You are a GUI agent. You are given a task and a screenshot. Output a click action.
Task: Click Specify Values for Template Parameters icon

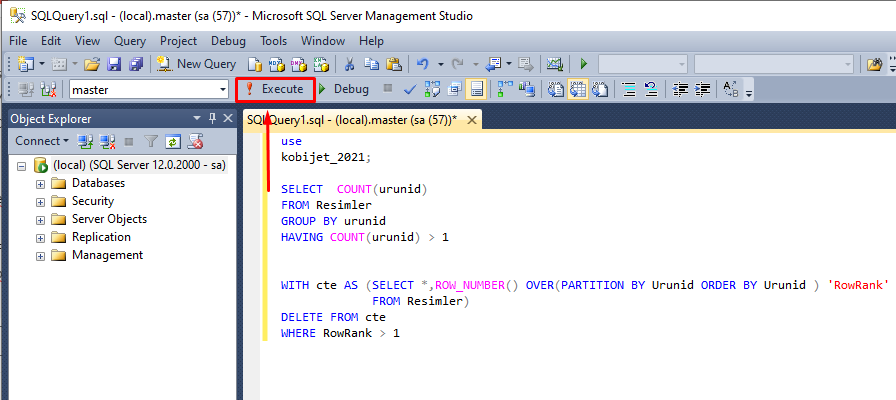pyautogui.click(x=730, y=89)
